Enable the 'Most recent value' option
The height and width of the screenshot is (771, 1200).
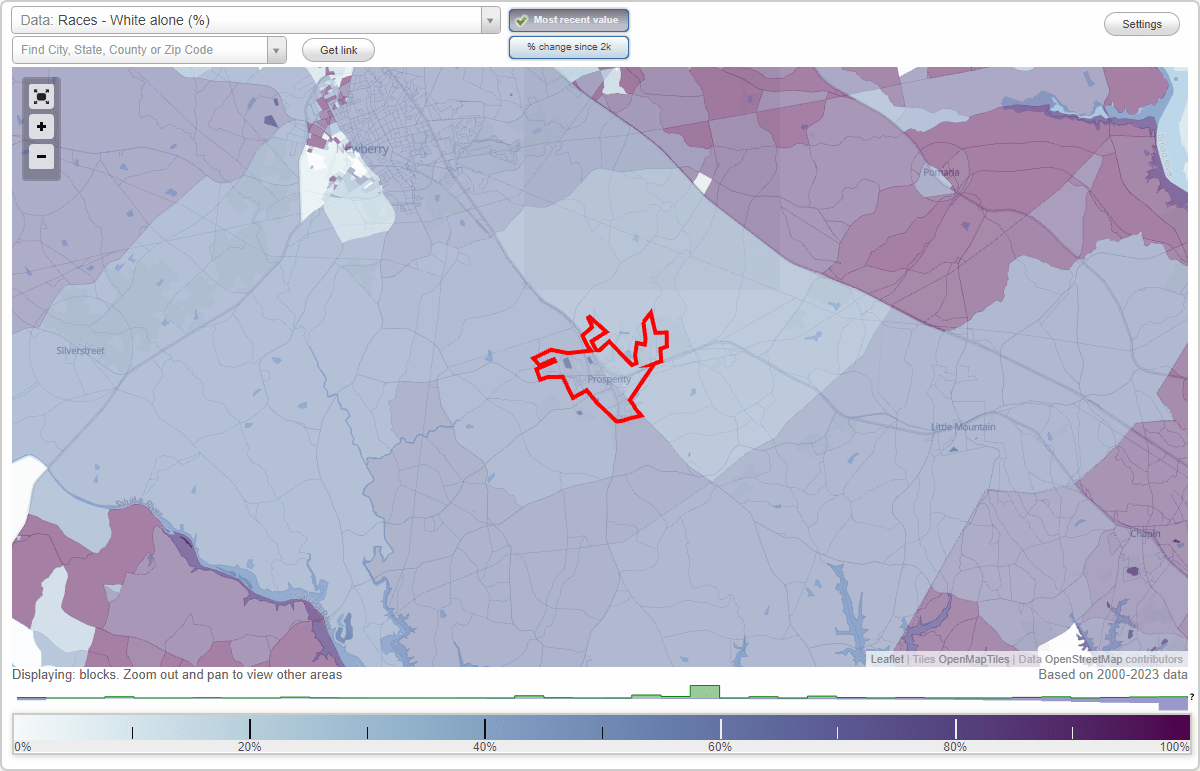point(568,19)
